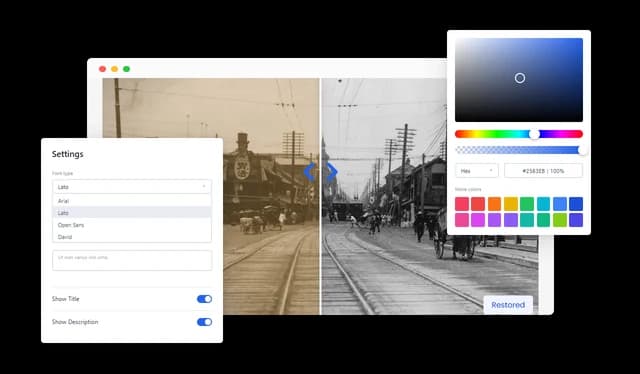The height and width of the screenshot is (374, 640).
Task: Open the Hex color format dropdown
Action: (x=476, y=171)
